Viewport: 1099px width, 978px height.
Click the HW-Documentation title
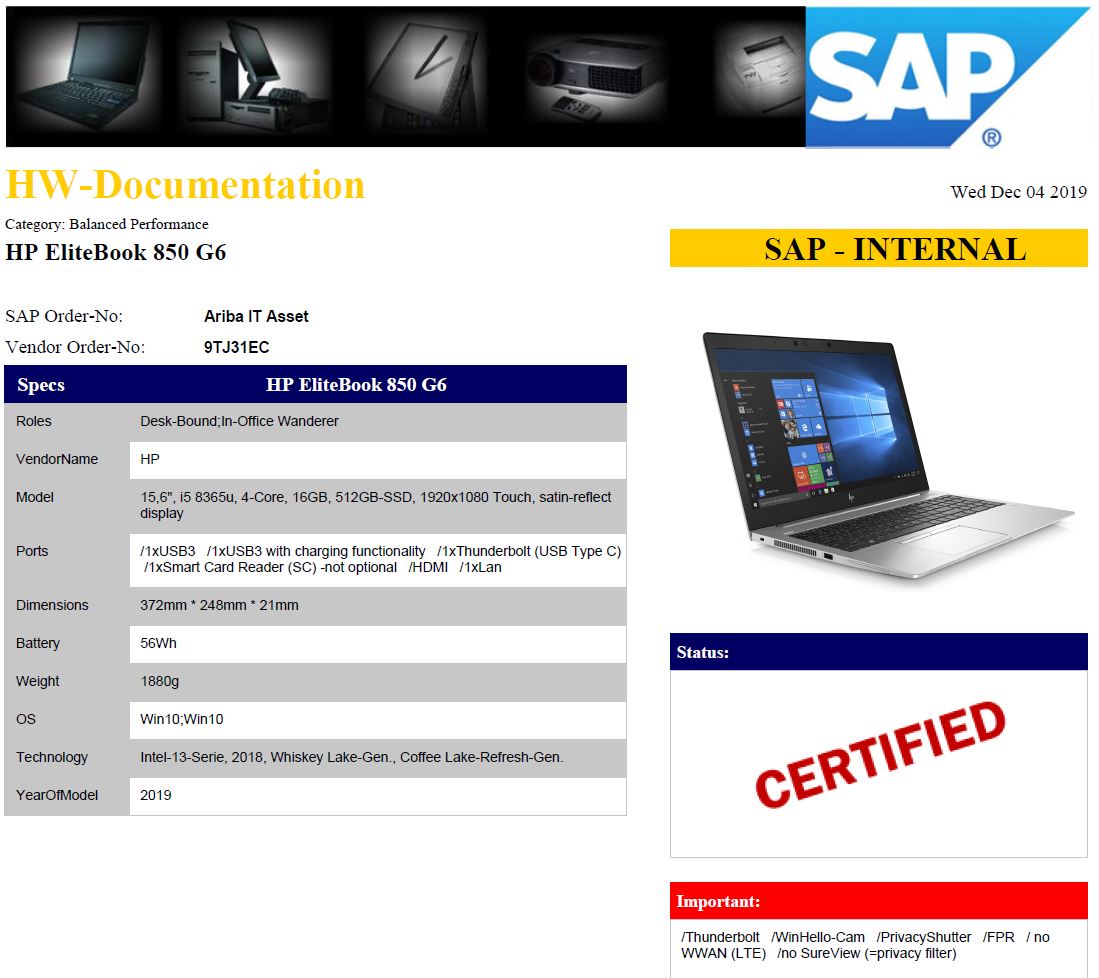[185, 185]
